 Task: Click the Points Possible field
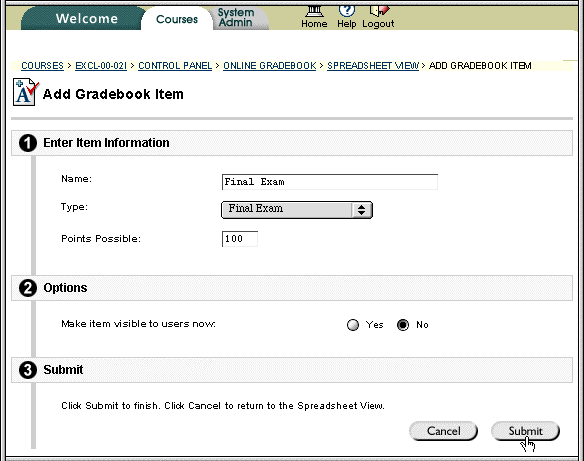click(239, 239)
